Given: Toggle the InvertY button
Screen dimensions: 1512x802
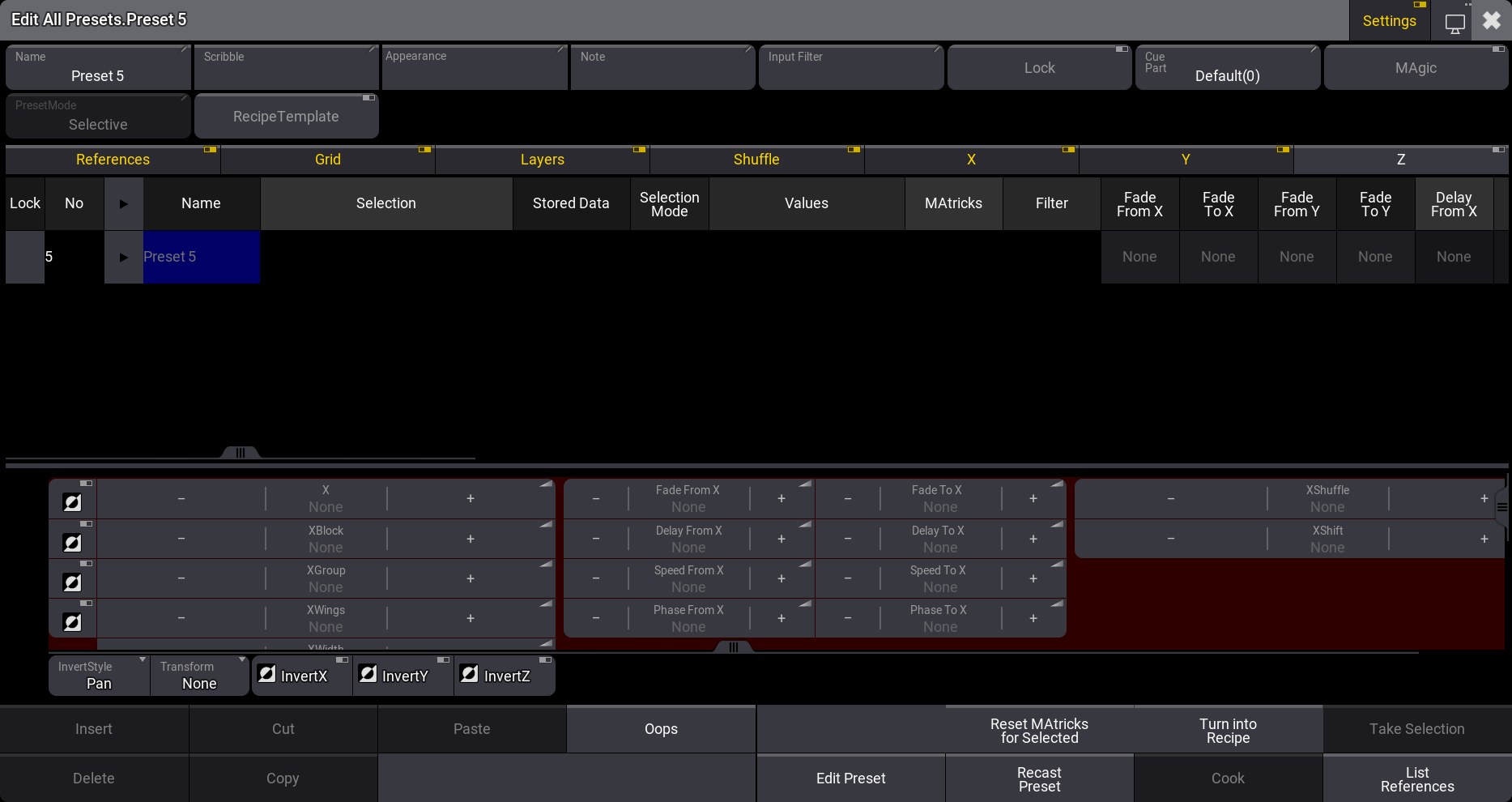Looking at the screenshot, I should pos(403,676).
